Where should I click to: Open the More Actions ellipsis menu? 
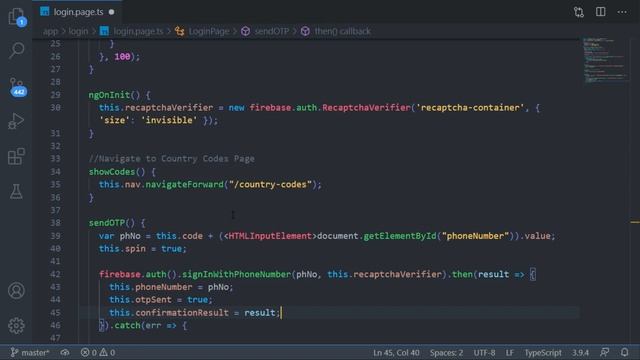622,12
